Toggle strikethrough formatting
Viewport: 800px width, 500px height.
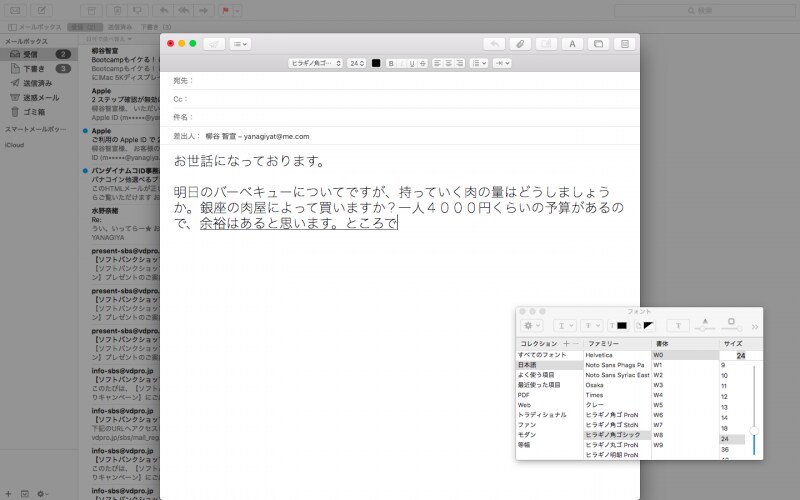(422, 63)
